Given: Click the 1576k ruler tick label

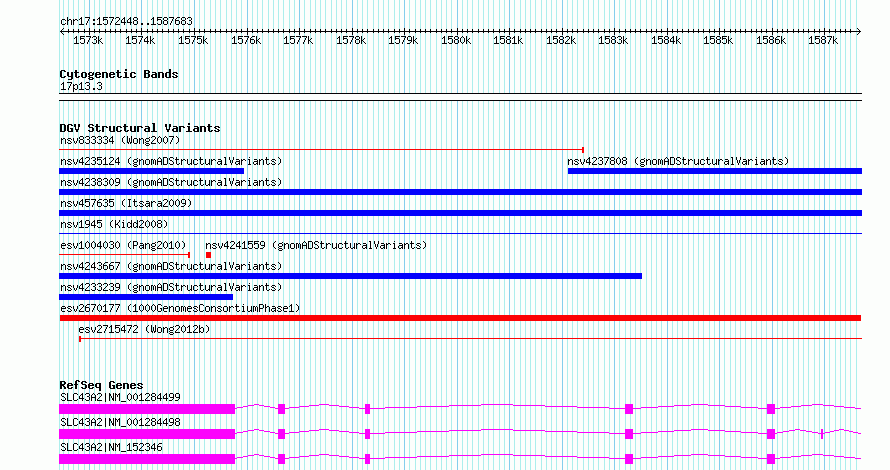Looking at the screenshot, I should (246, 40).
